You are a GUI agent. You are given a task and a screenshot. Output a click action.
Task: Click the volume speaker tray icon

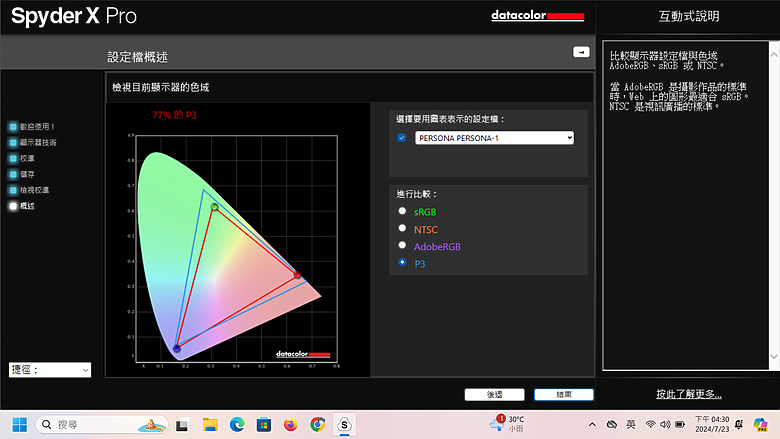point(665,425)
